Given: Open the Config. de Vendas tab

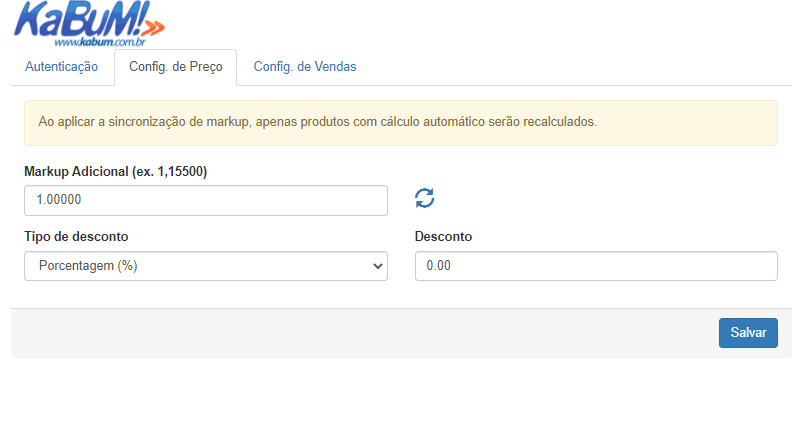Looking at the screenshot, I should point(305,67).
